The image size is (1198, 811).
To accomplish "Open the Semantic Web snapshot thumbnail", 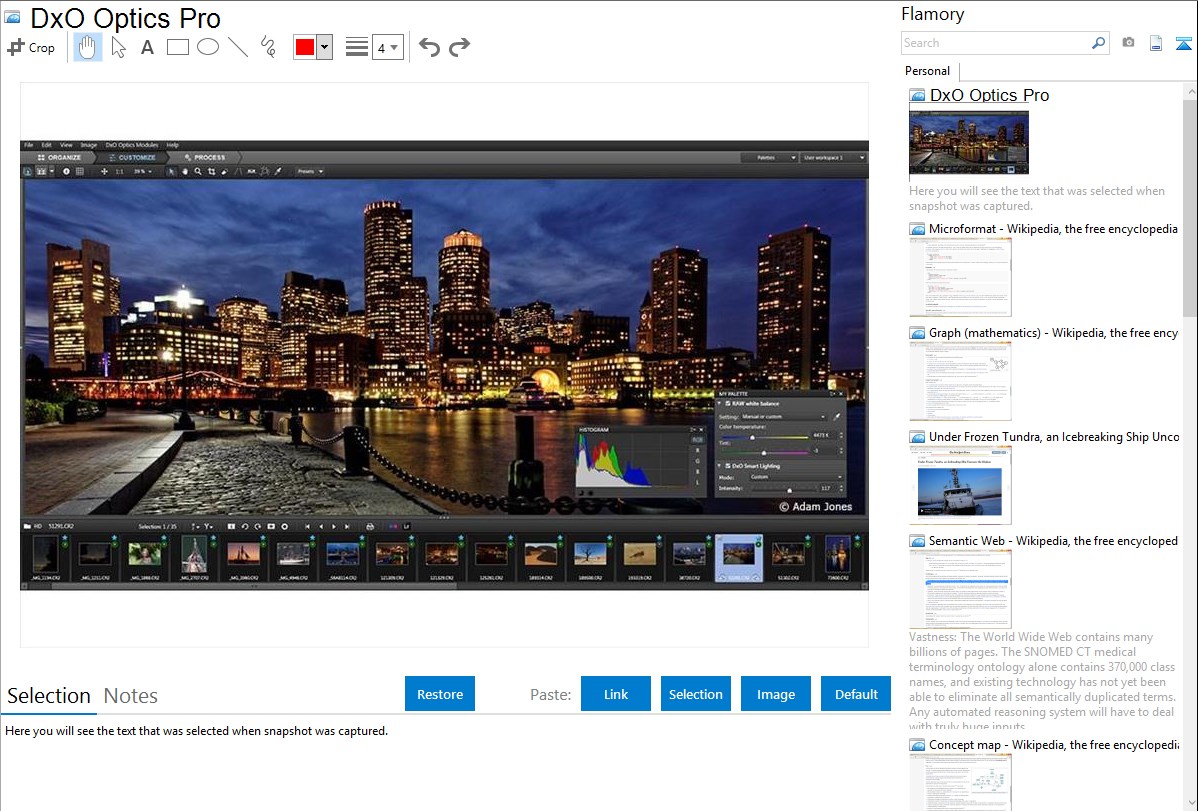I will click(960, 589).
